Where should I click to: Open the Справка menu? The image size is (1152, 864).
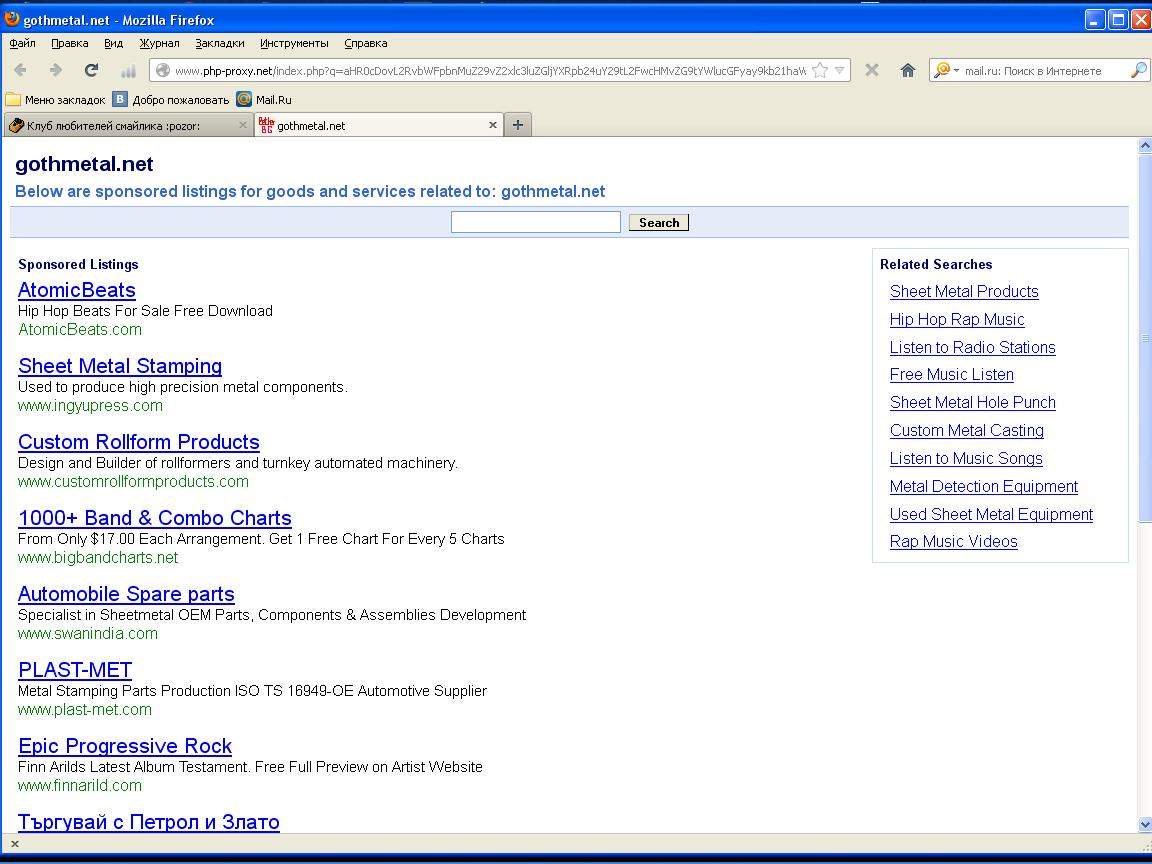tap(365, 43)
